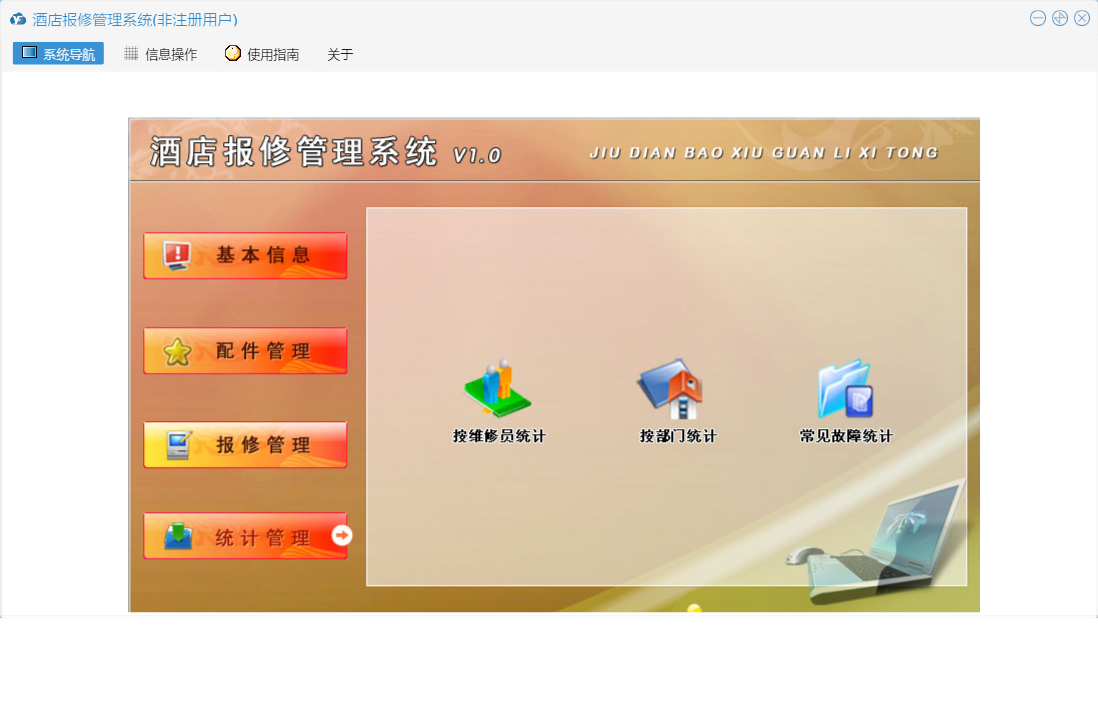Screen dimensions: 1098x719
Task: Open the 按部门统计 house icon
Action: [x=670, y=389]
